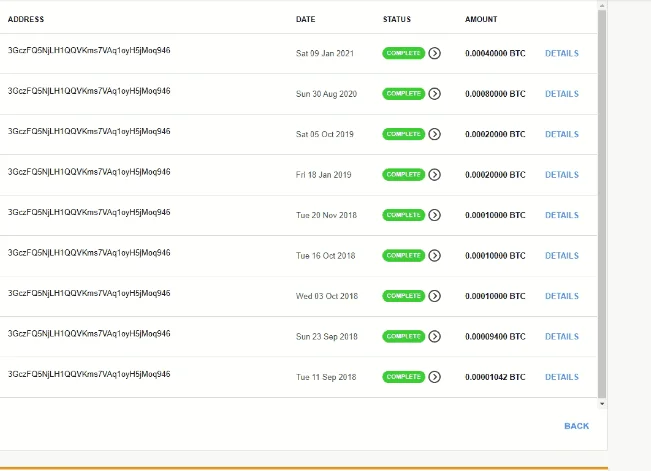The height and width of the screenshot is (471, 651).
Task: Click the arrow icon for Wed 03 Oct 2018
Action: 434,296
